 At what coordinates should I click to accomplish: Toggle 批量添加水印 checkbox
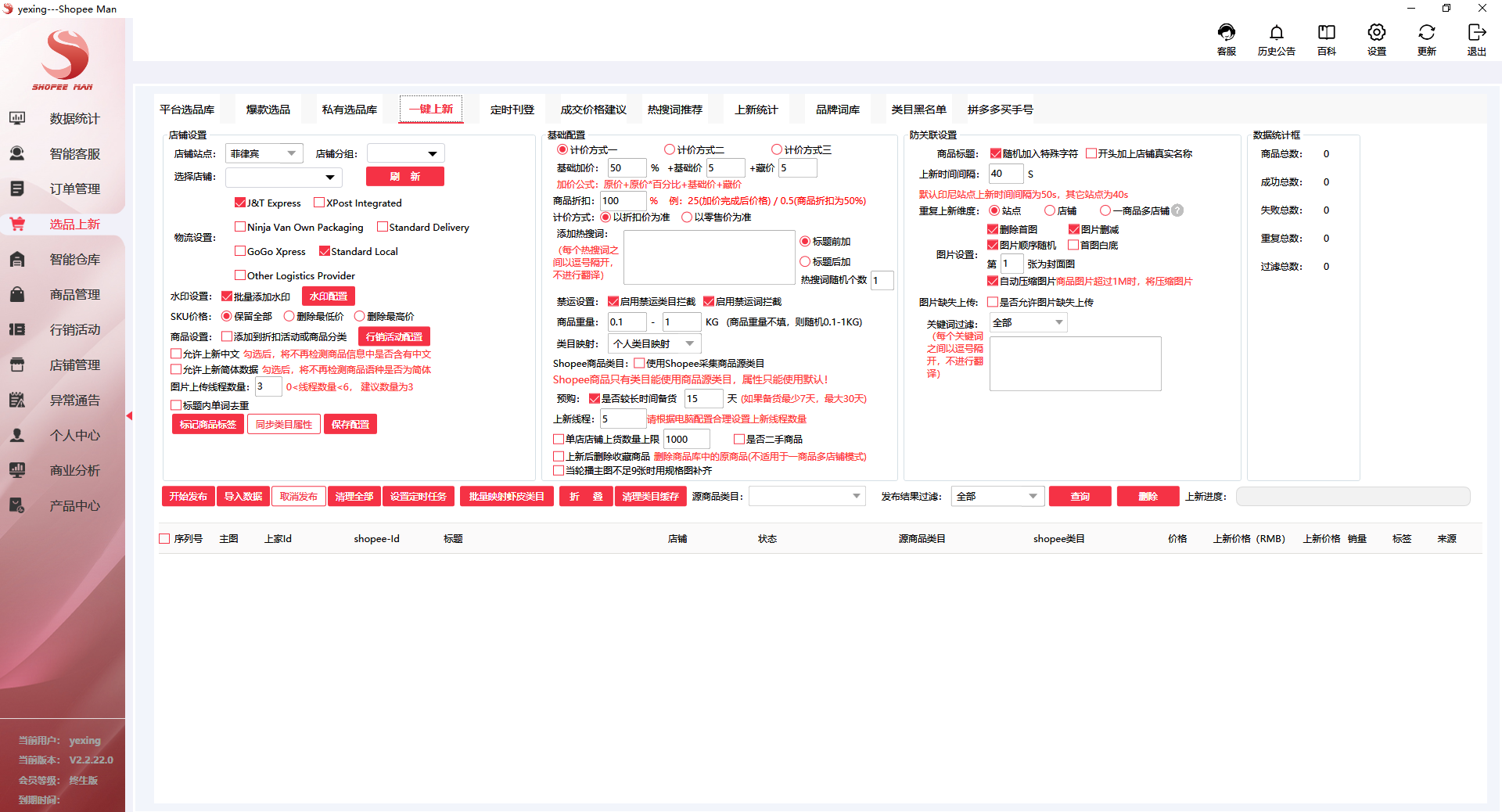[x=227, y=296]
